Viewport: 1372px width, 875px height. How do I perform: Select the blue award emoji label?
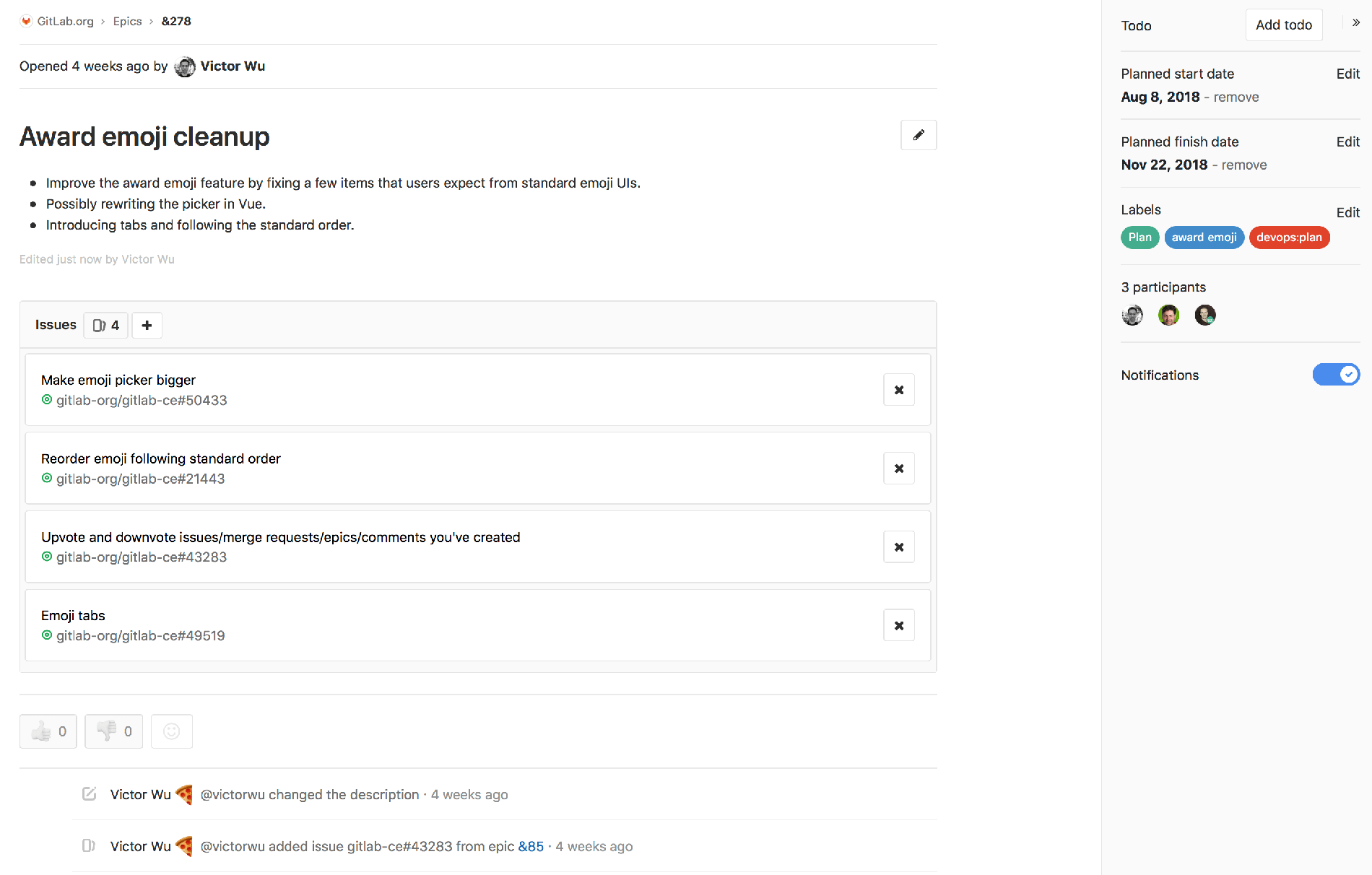[1204, 238]
